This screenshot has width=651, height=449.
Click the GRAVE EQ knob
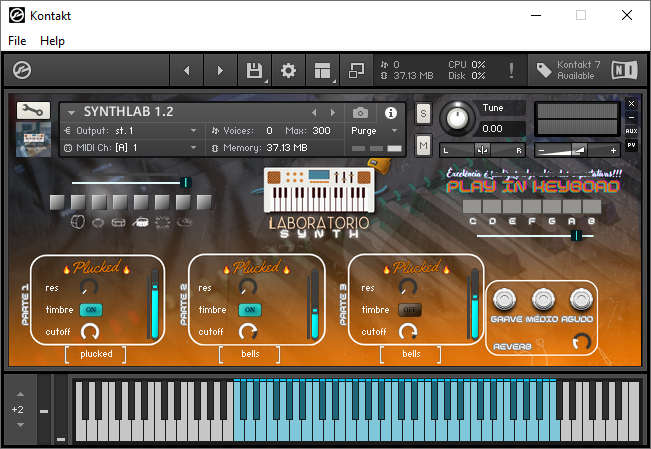click(504, 299)
